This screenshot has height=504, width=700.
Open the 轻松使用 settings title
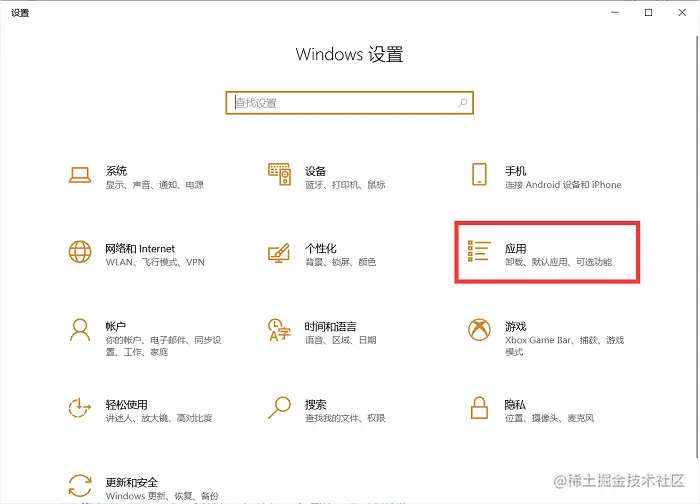click(126, 404)
